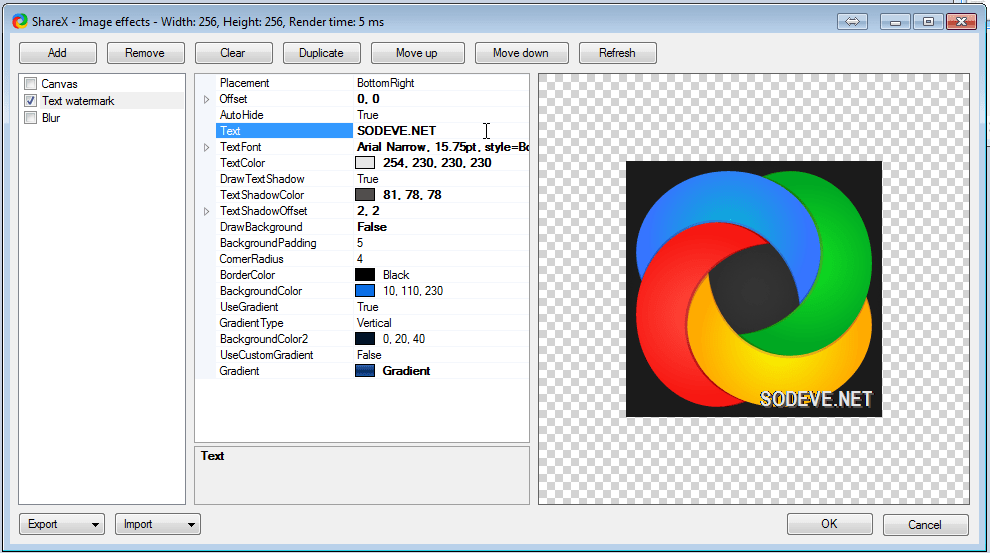Image resolution: width=990 pixels, height=553 pixels.
Task: Click the TextShadowColor swatch
Action: click(x=365, y=195)
